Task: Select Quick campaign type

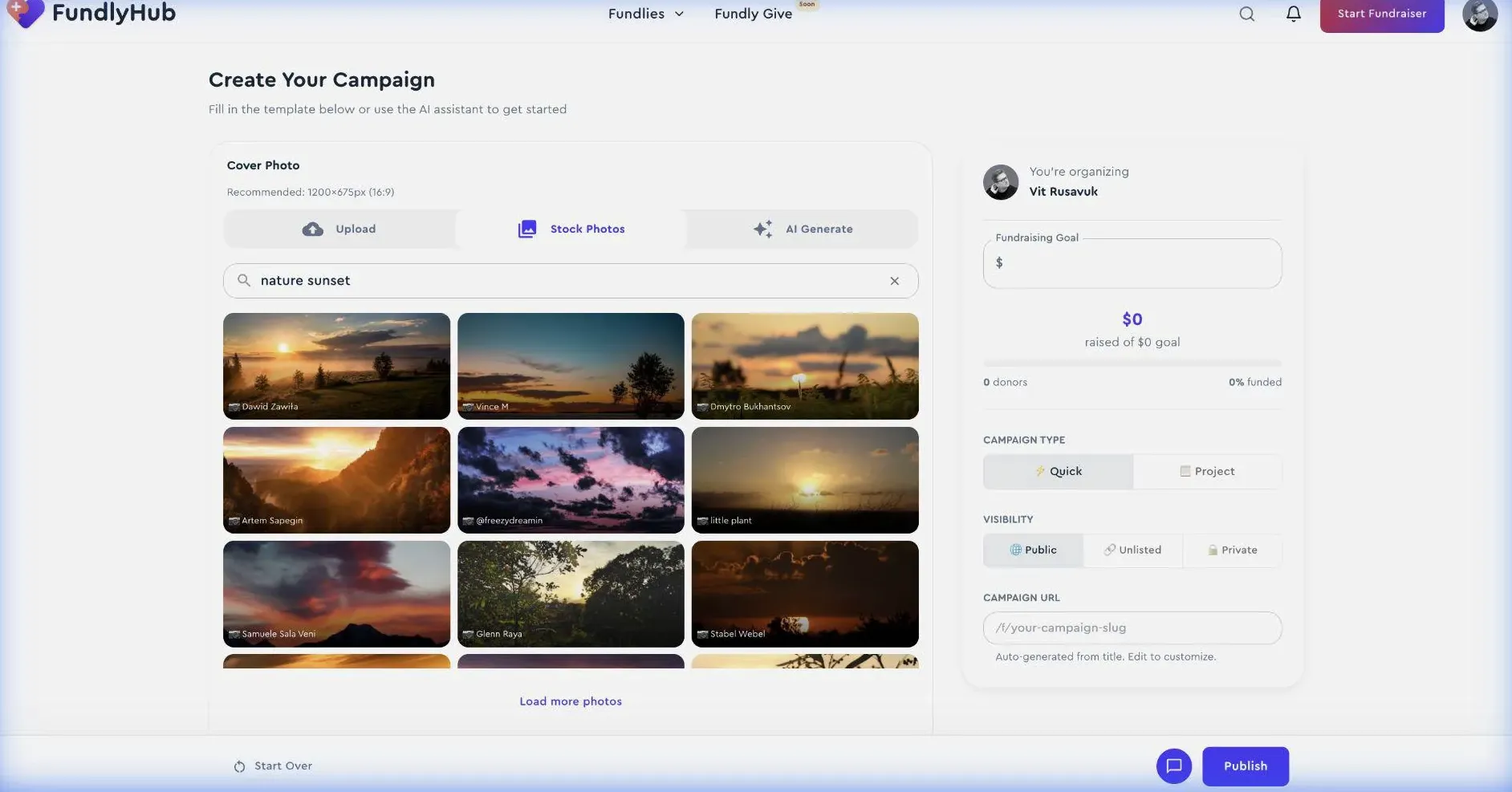Action: click(x=1058, y=471)
